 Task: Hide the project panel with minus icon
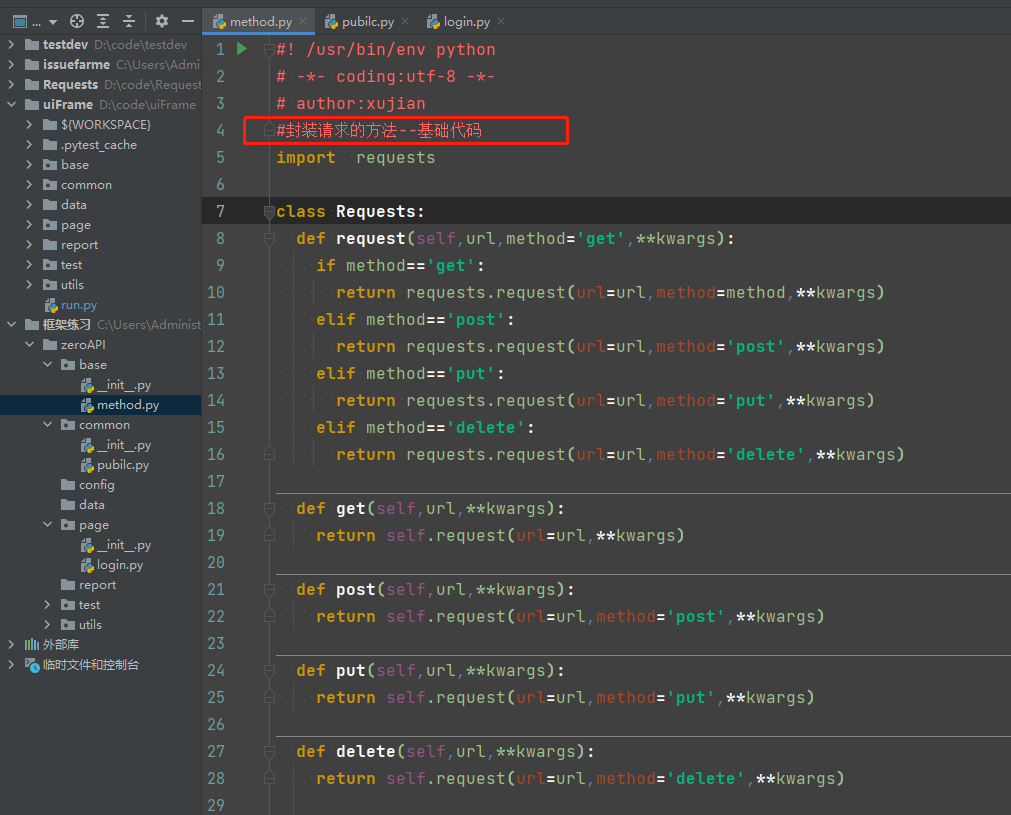187,21
